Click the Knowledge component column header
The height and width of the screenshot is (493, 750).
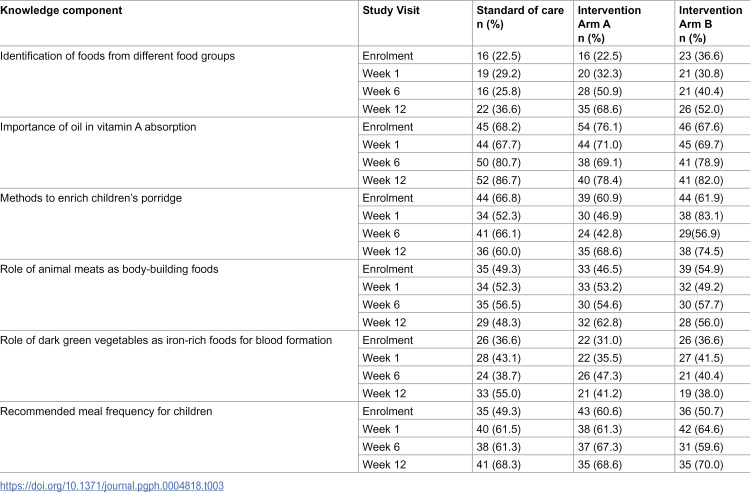(61, 10)
